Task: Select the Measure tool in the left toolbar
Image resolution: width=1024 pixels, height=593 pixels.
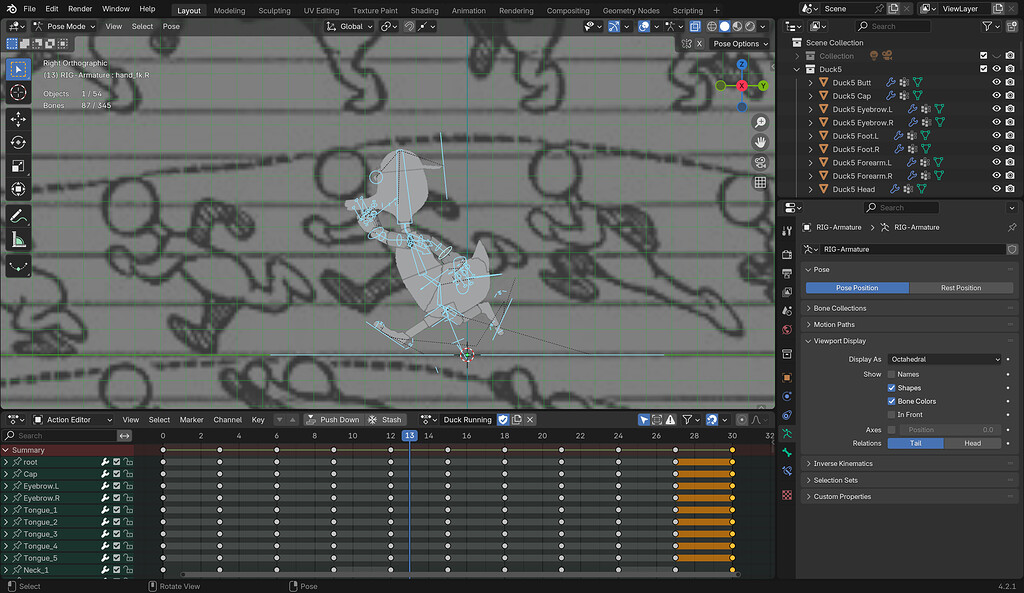Action: [x=18, y=239]
